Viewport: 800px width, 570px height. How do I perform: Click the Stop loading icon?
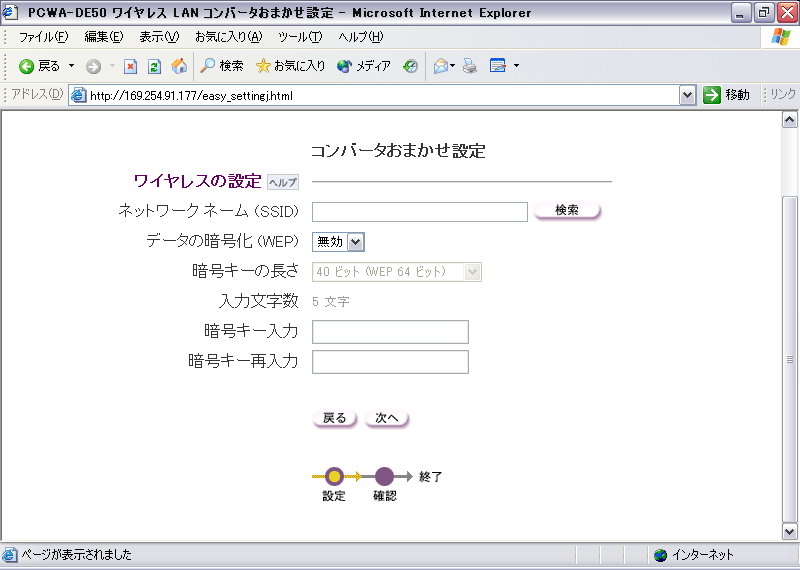pos(131,66)
